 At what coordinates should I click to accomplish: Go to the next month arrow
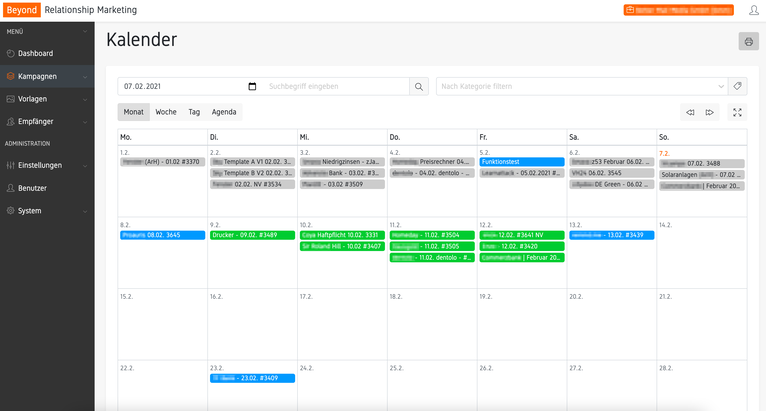pos(710,112)
